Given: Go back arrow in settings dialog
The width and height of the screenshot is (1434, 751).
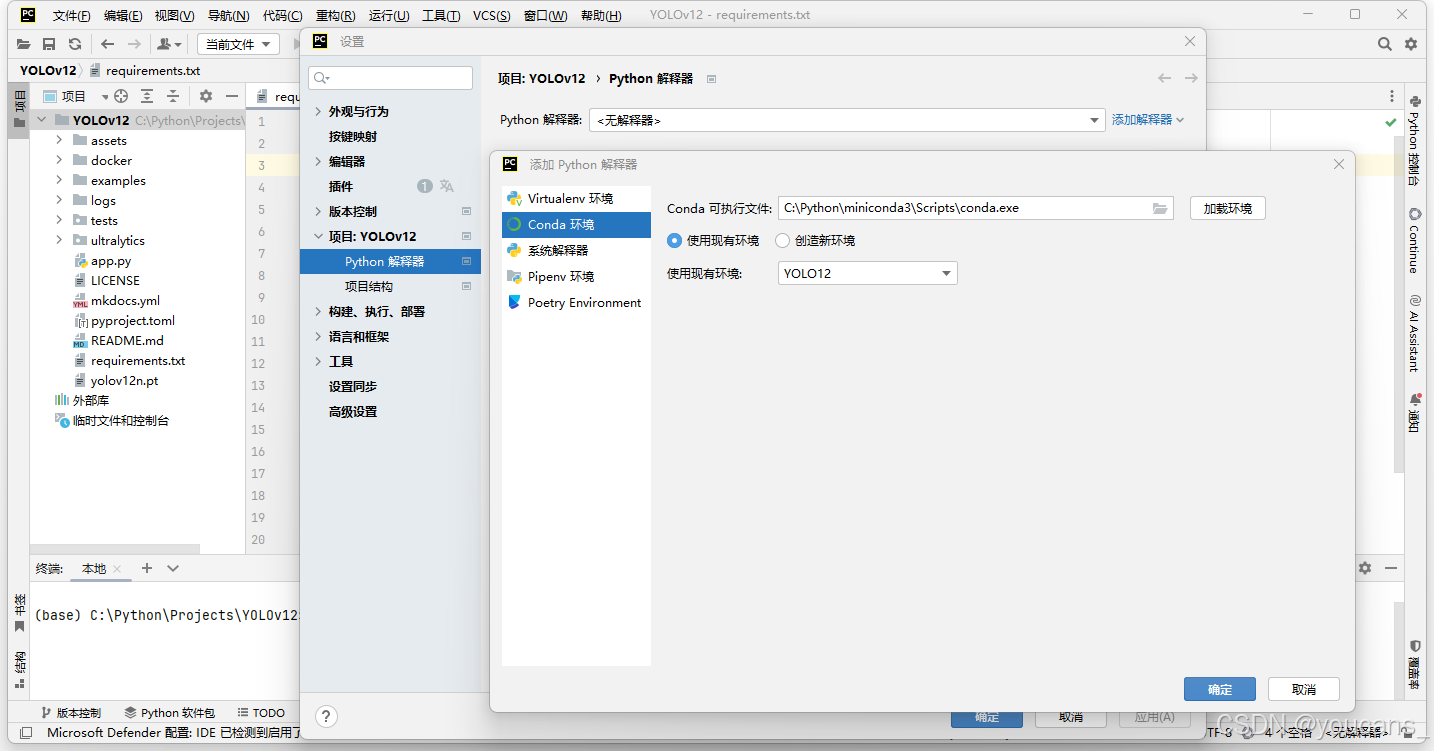Looking at the screenshot, I should [1164, 78].
